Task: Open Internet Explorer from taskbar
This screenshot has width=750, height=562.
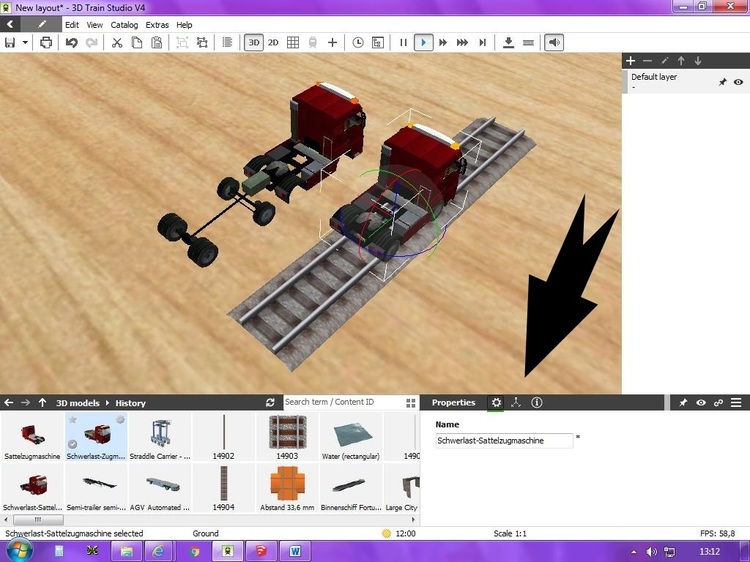Action: click(158, 551)
